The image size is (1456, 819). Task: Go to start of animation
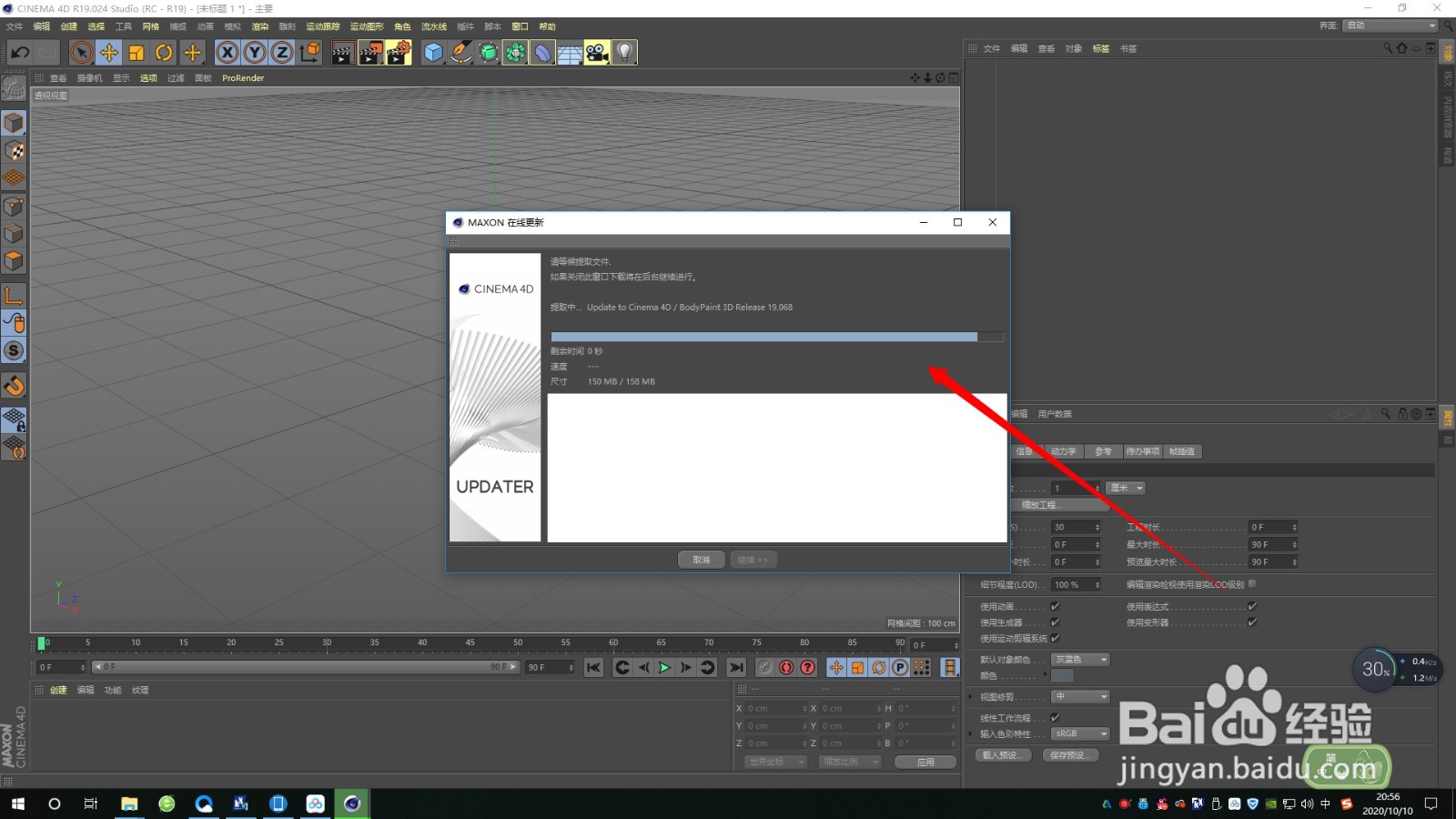click(x=593, y=667)
